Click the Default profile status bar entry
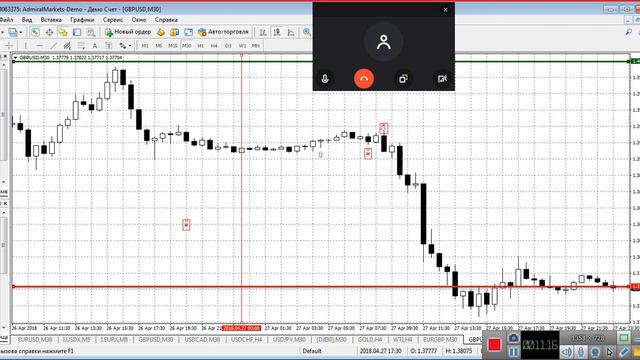640x360 pixels. pos(312,351)
